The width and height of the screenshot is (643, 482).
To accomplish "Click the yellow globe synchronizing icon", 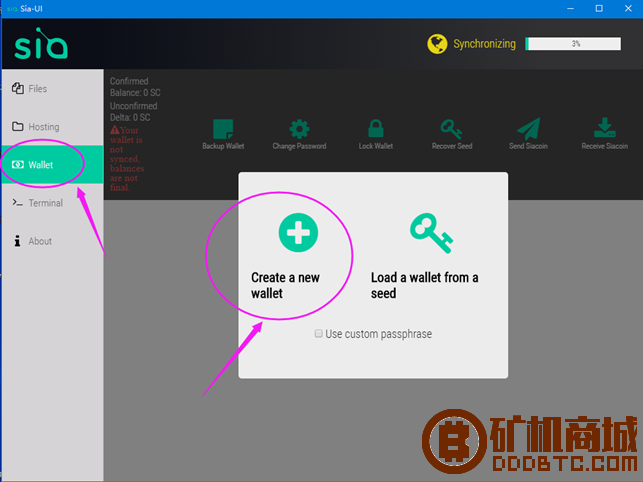I will pyautogui.click(x=437, y=44).
